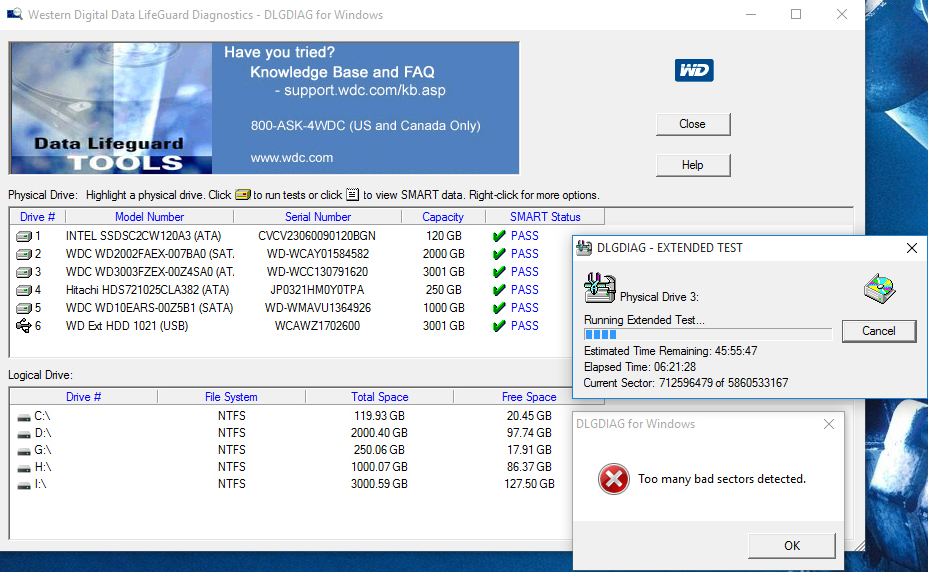Sort physical drives by Capacity header
Image resolution: width=928 pixels, height=572 pixels.
[x=443, y=217]
